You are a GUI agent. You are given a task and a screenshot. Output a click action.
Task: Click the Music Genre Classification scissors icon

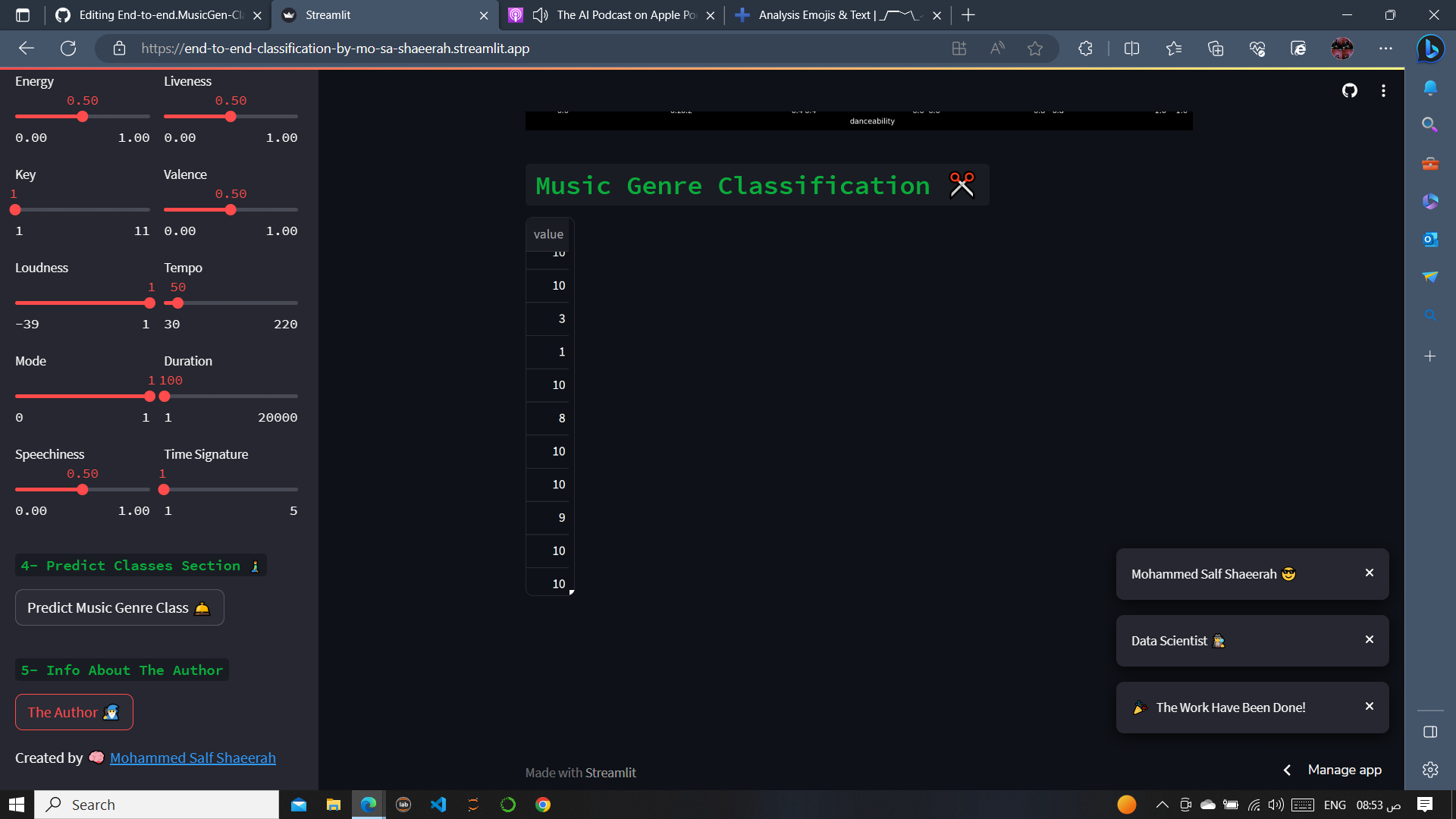960,185
